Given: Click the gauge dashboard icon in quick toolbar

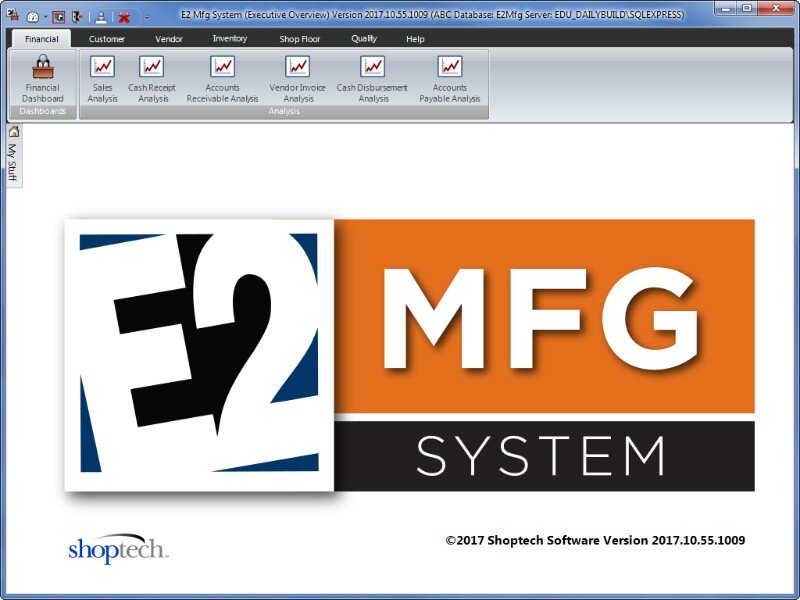Looking at the screenshot, I should (32, 17).
